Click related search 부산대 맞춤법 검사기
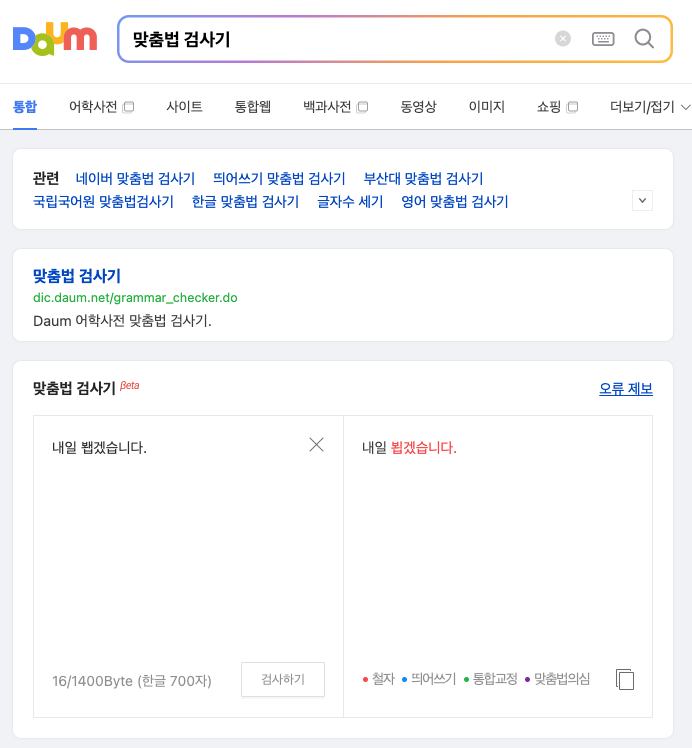Screen dimensions: 692x748 tap(423, 178)
